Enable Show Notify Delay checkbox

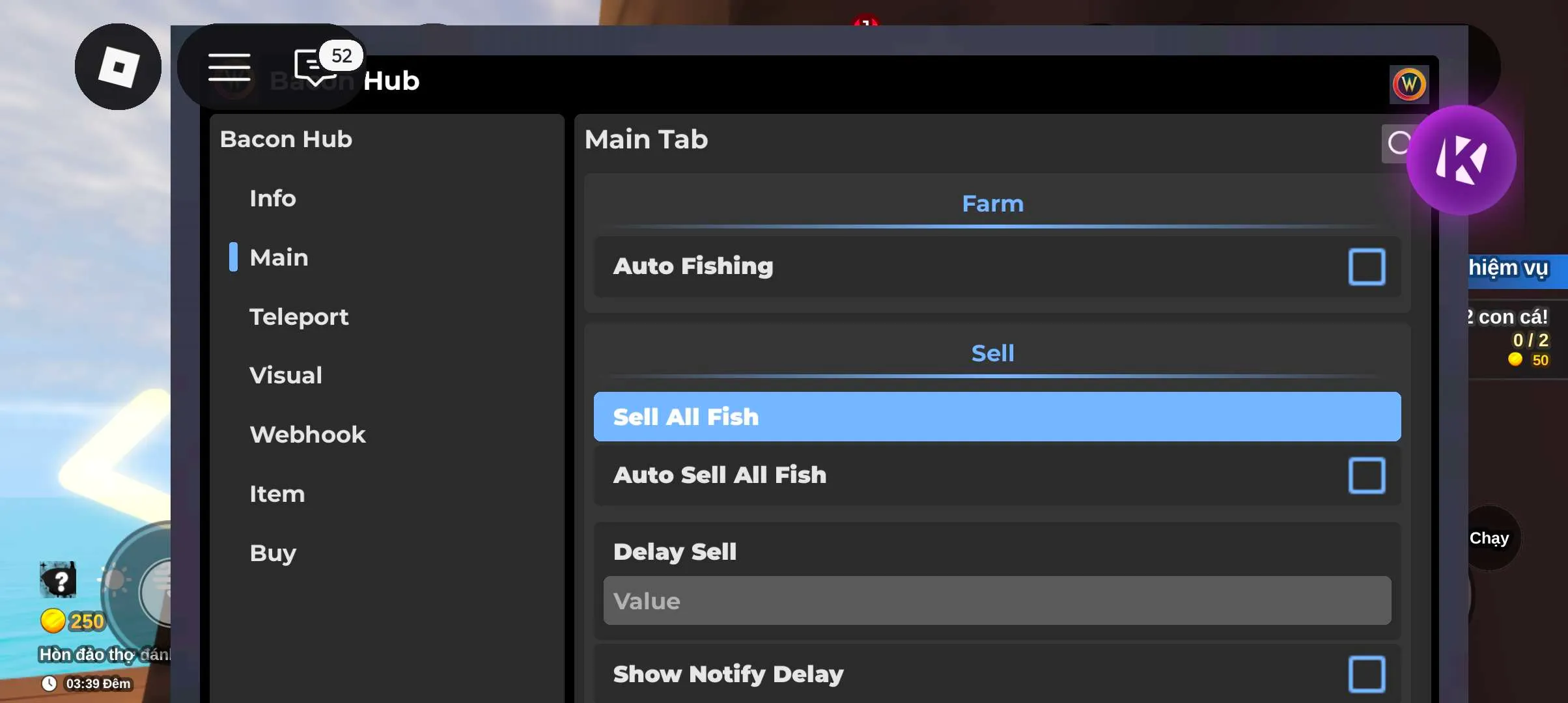(1367, 674)
